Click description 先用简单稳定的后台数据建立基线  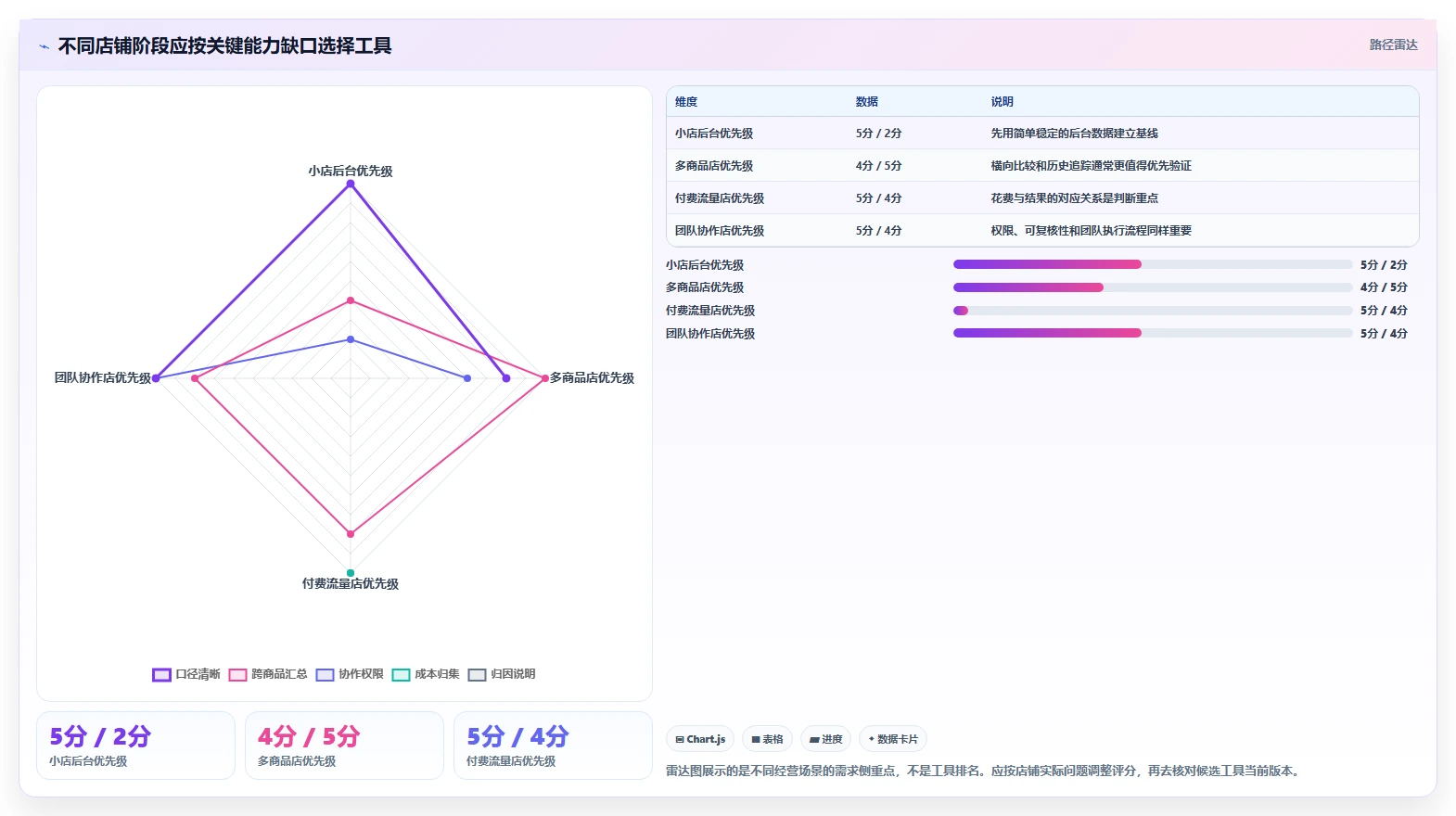click(x=1075, y=134)
